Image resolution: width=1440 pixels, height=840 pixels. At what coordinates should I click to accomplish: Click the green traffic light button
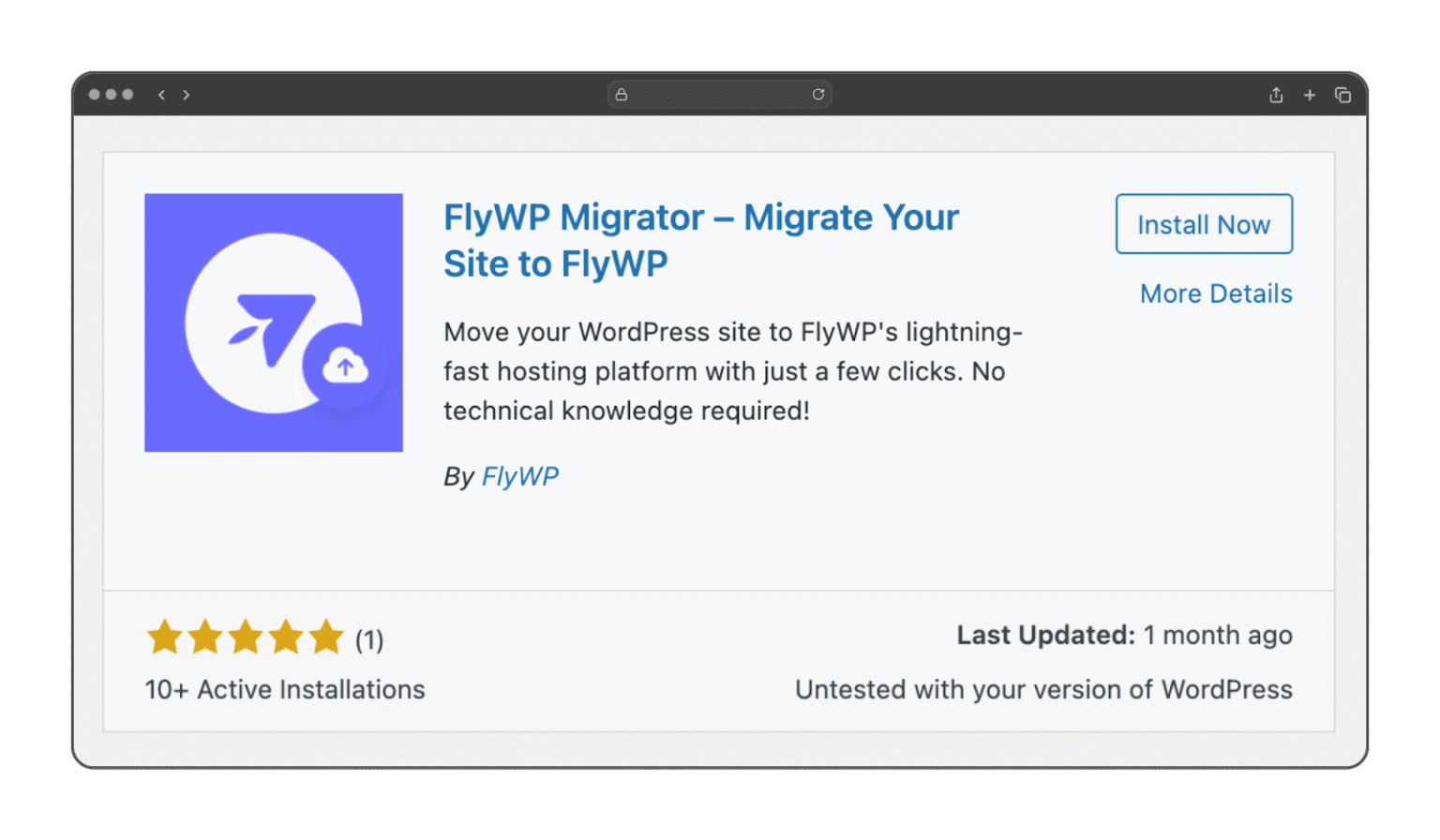click(x=126, y=95)
